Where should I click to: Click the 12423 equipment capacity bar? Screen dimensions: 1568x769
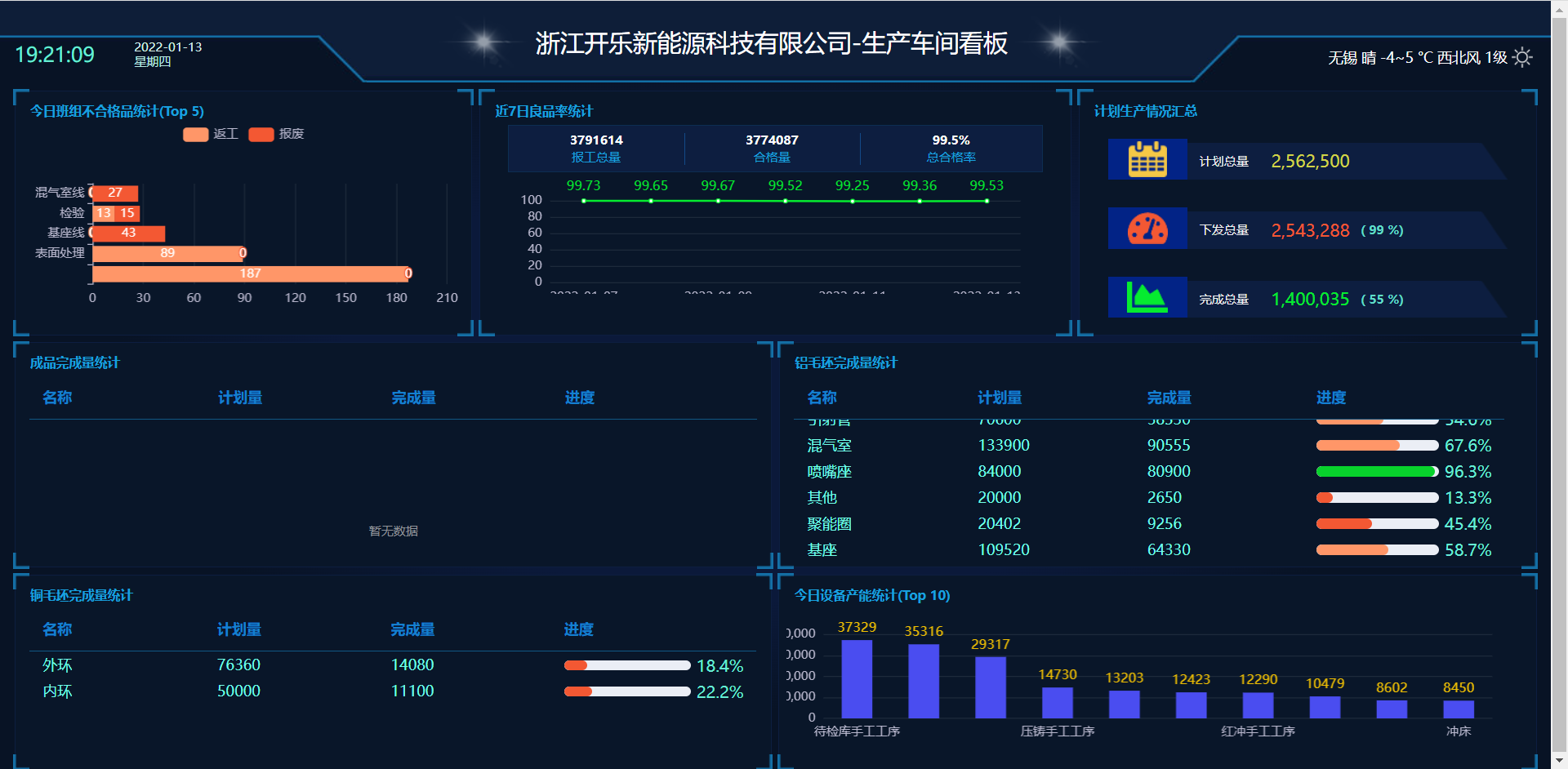click(x=1192, y=705)
